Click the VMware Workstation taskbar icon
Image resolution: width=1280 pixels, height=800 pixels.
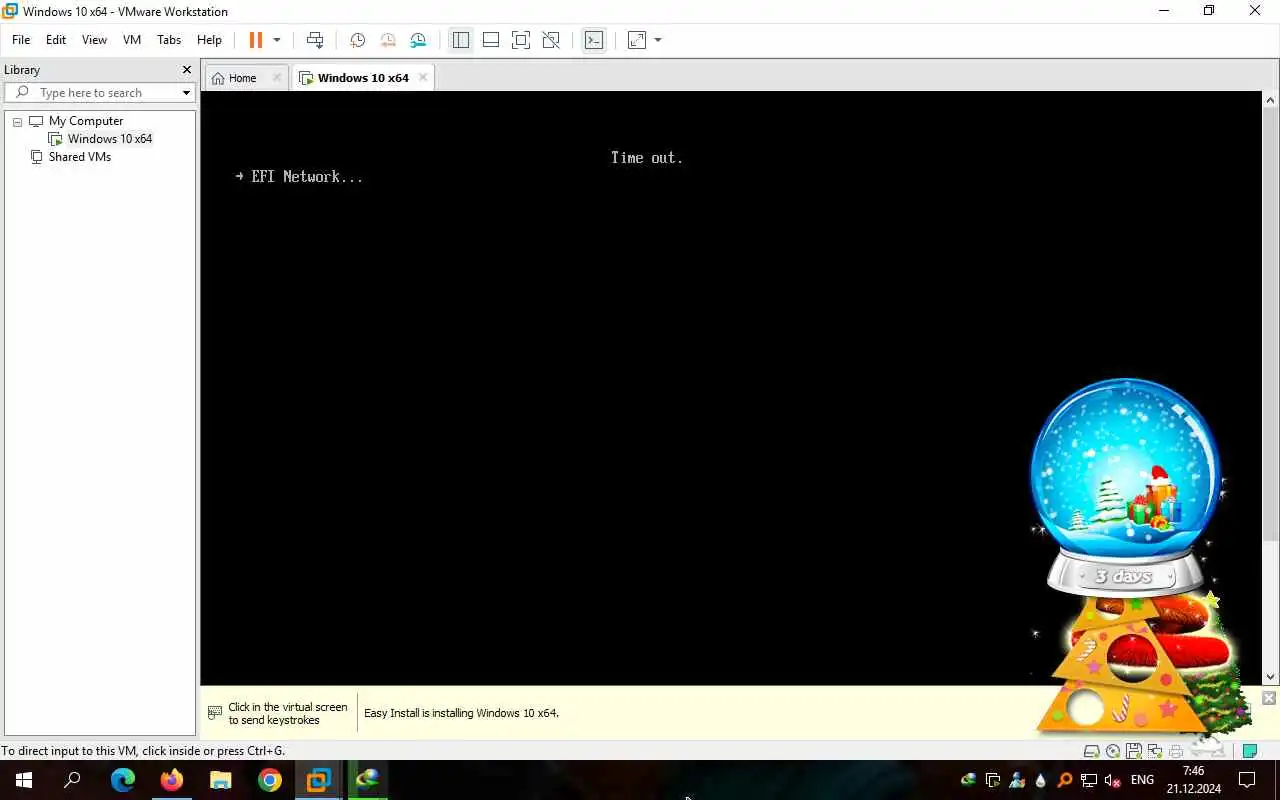point(318,780)
